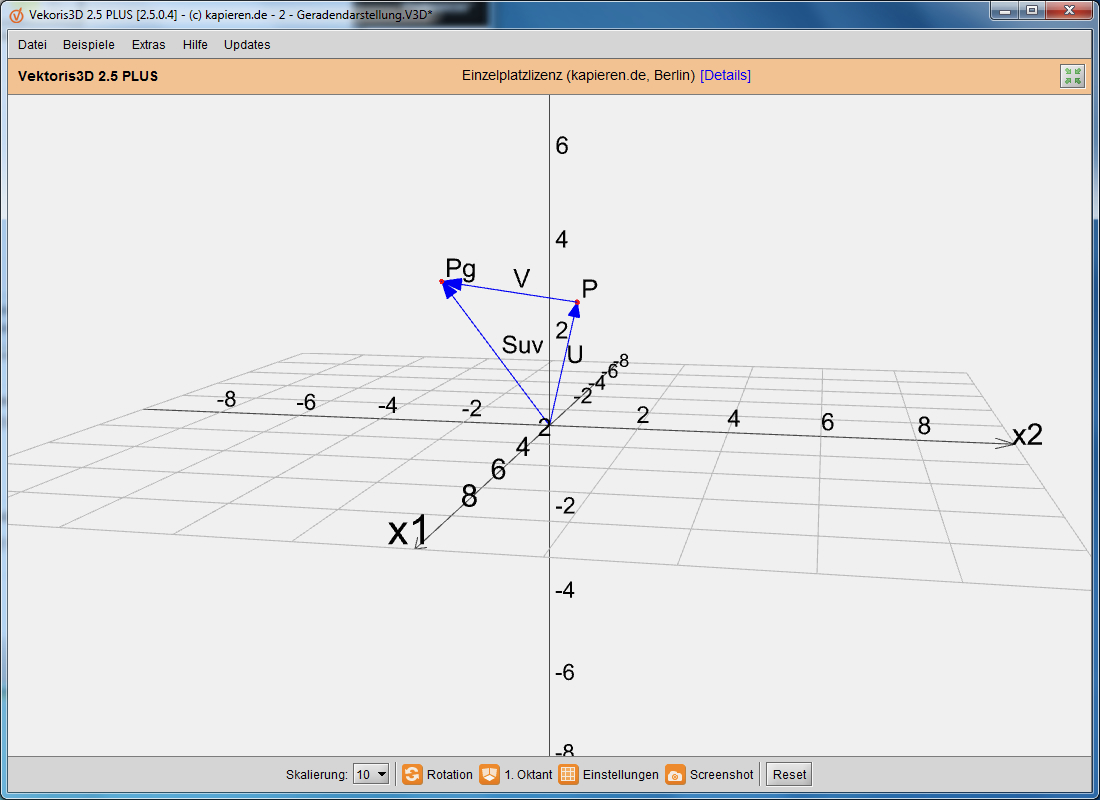This screenshot has height=800, width=1100.
Task: Click the Screenshot camera icon
Action: tap(675, 774)
